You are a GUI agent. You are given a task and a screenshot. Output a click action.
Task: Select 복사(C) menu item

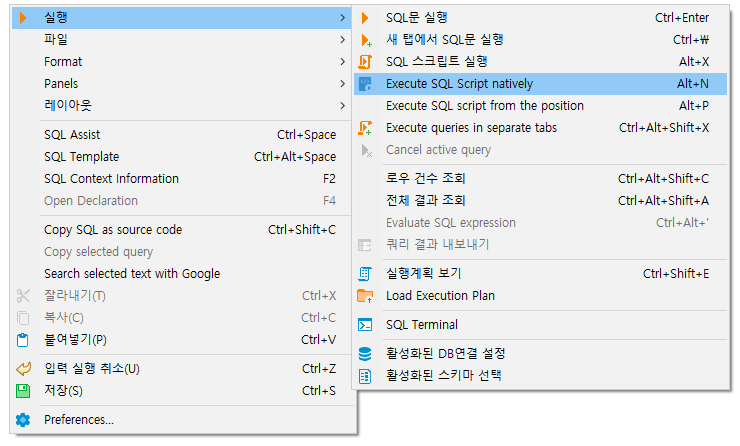coord(181,318)
